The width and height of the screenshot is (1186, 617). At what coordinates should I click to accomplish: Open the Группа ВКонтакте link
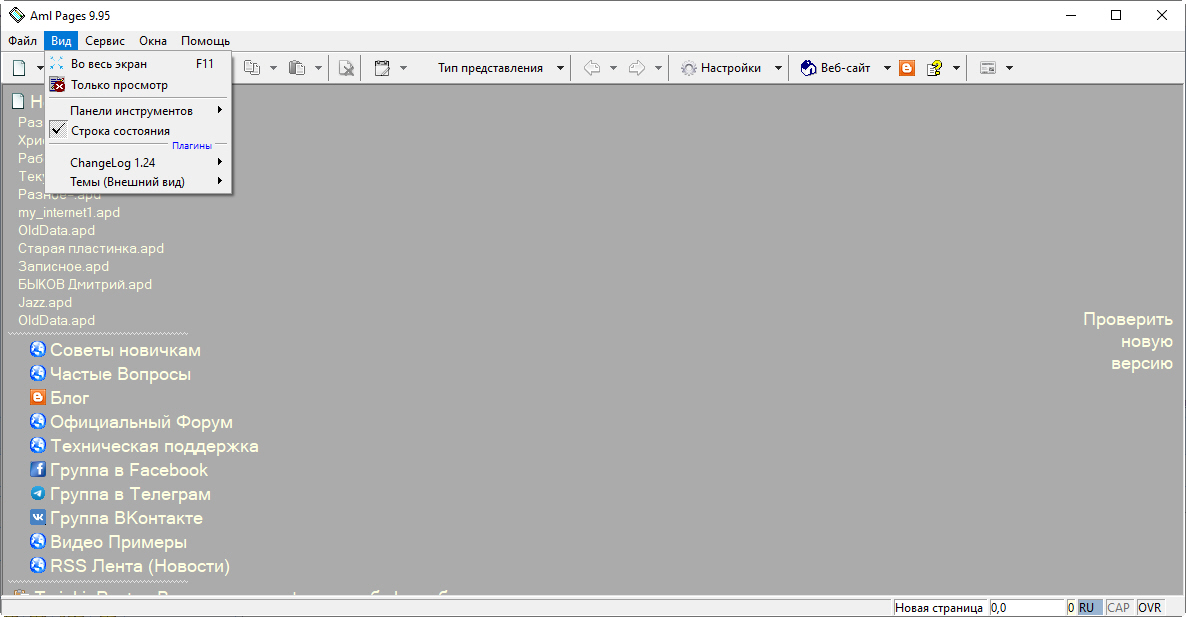tap(126, 518)
